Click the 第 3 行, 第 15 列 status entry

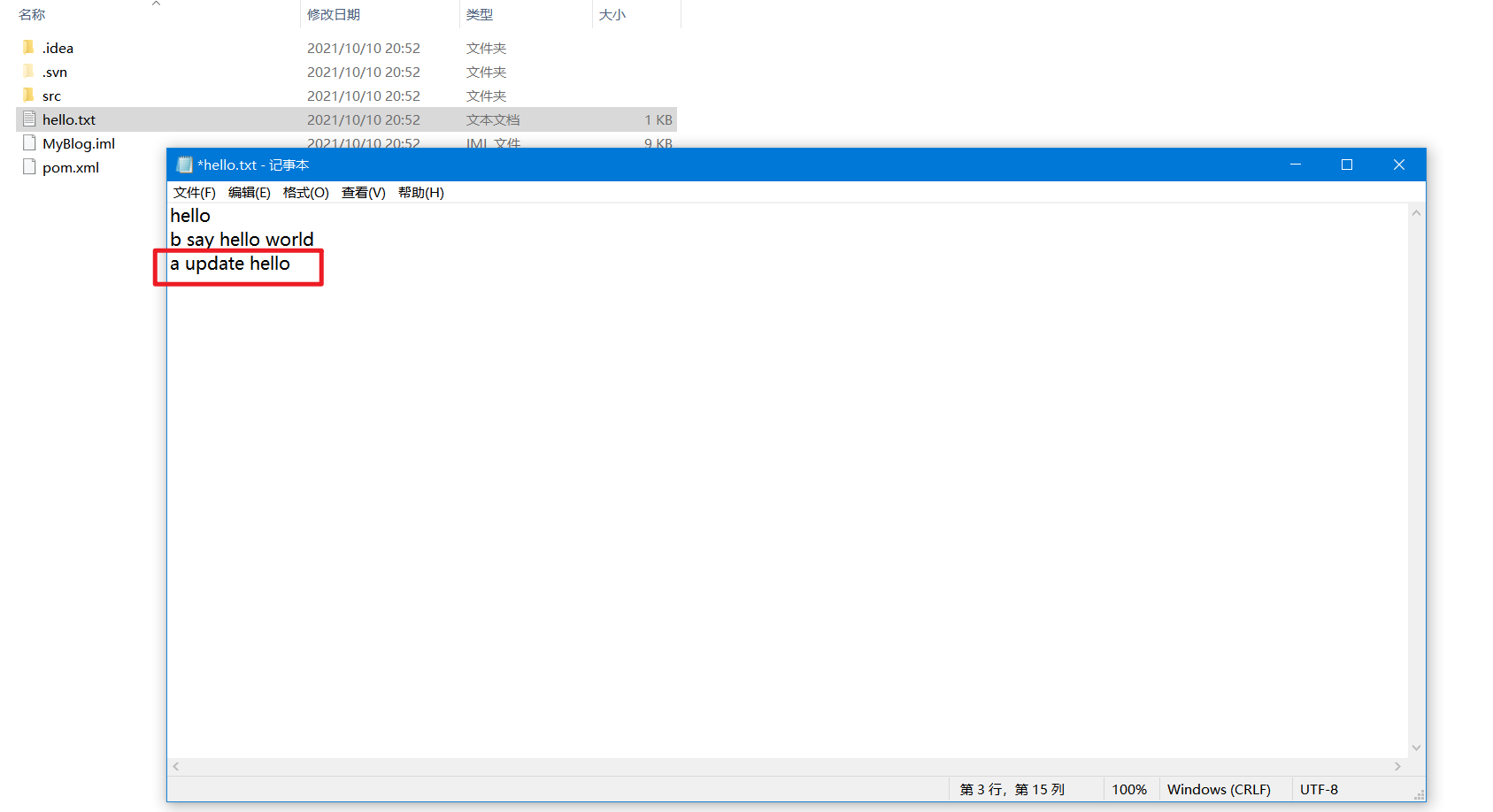(x=1012, y=789)
